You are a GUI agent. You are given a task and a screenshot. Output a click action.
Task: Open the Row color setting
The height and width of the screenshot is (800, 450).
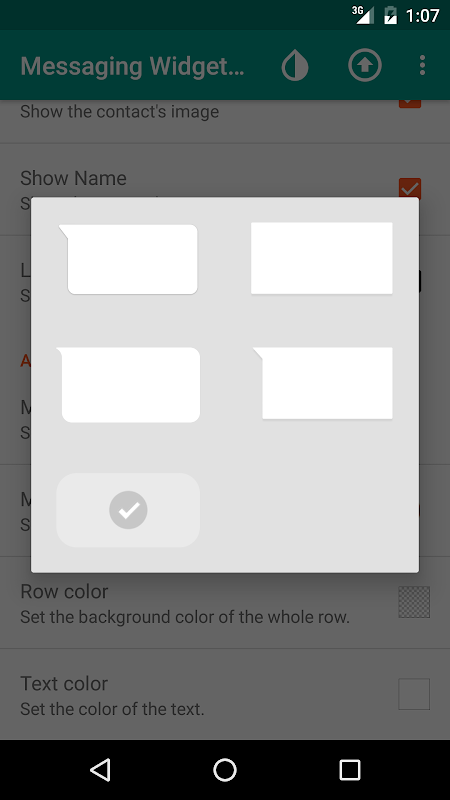225,603
